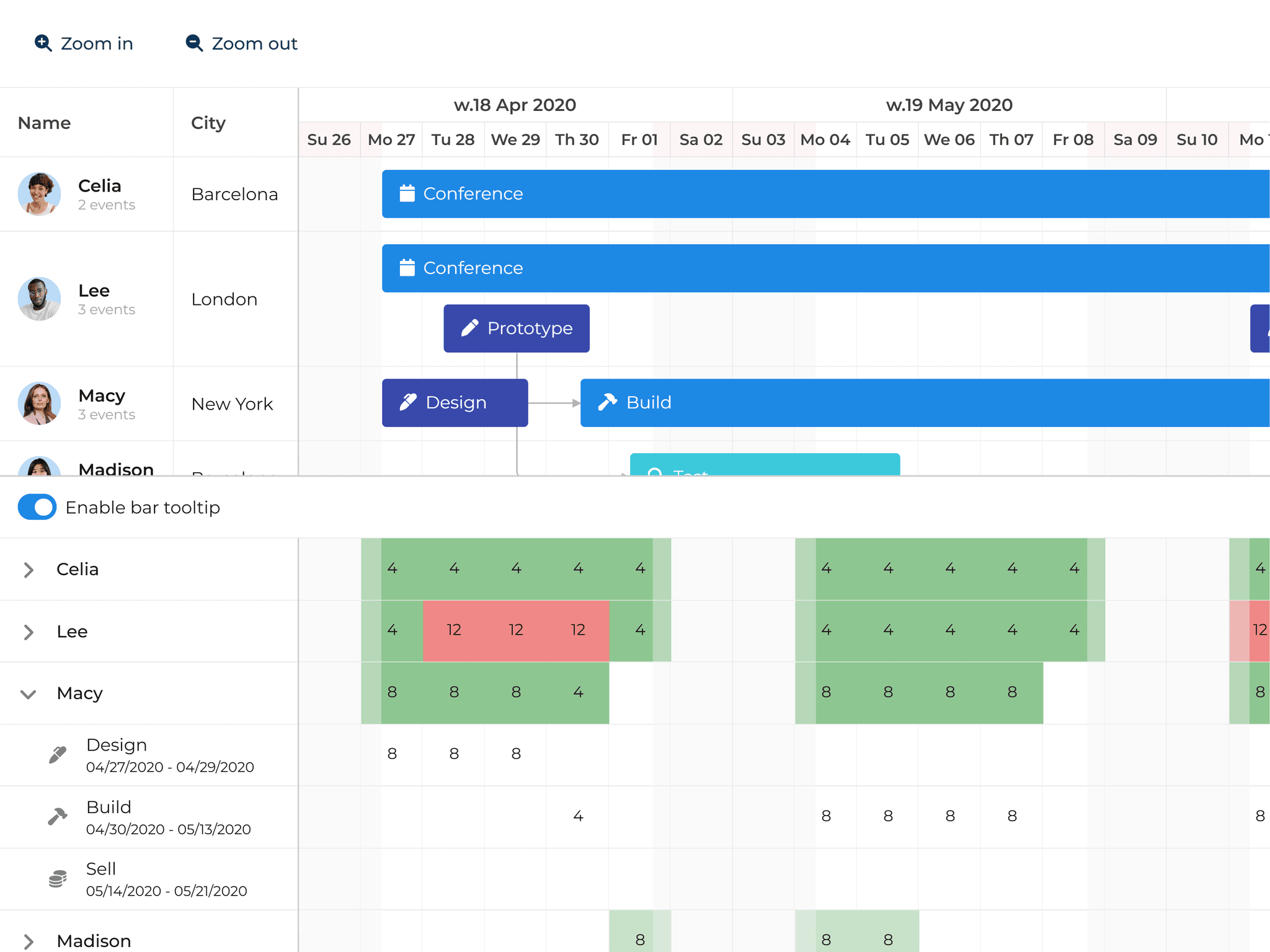
Task: Select the pen icon on the Prototype bar
Action: tap(469, 328)
